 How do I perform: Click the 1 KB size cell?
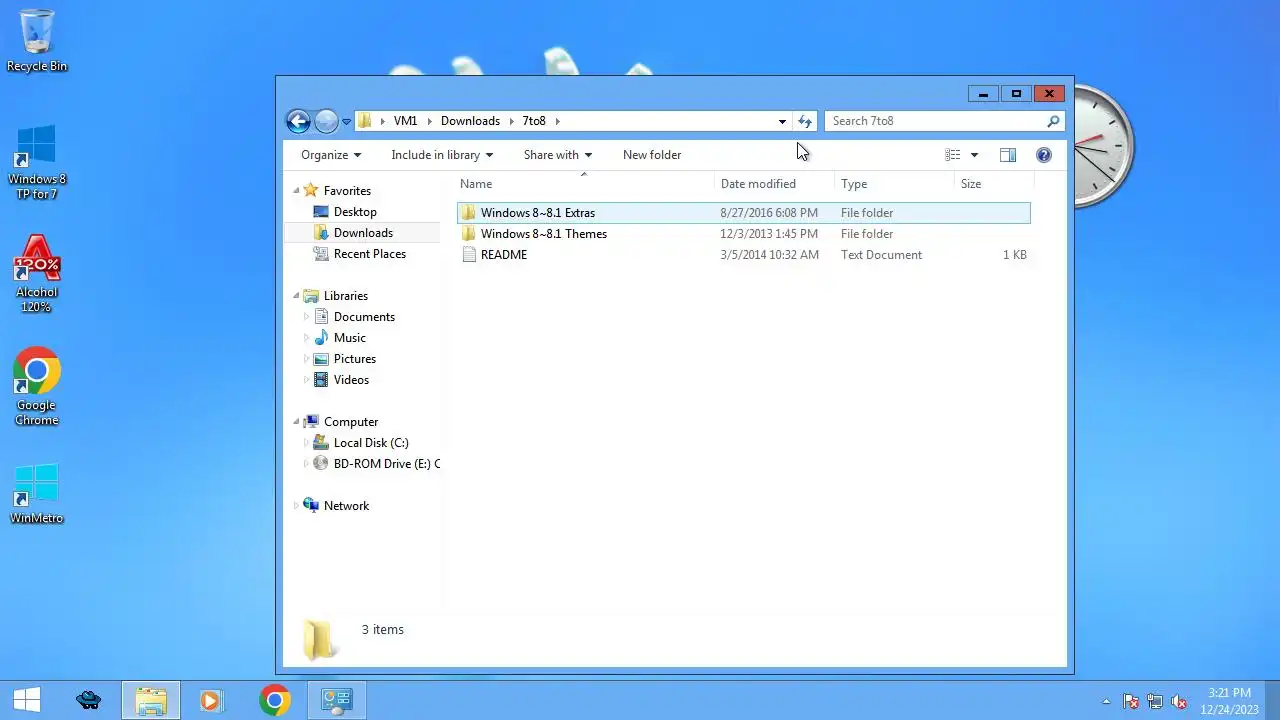[1015, 255]
